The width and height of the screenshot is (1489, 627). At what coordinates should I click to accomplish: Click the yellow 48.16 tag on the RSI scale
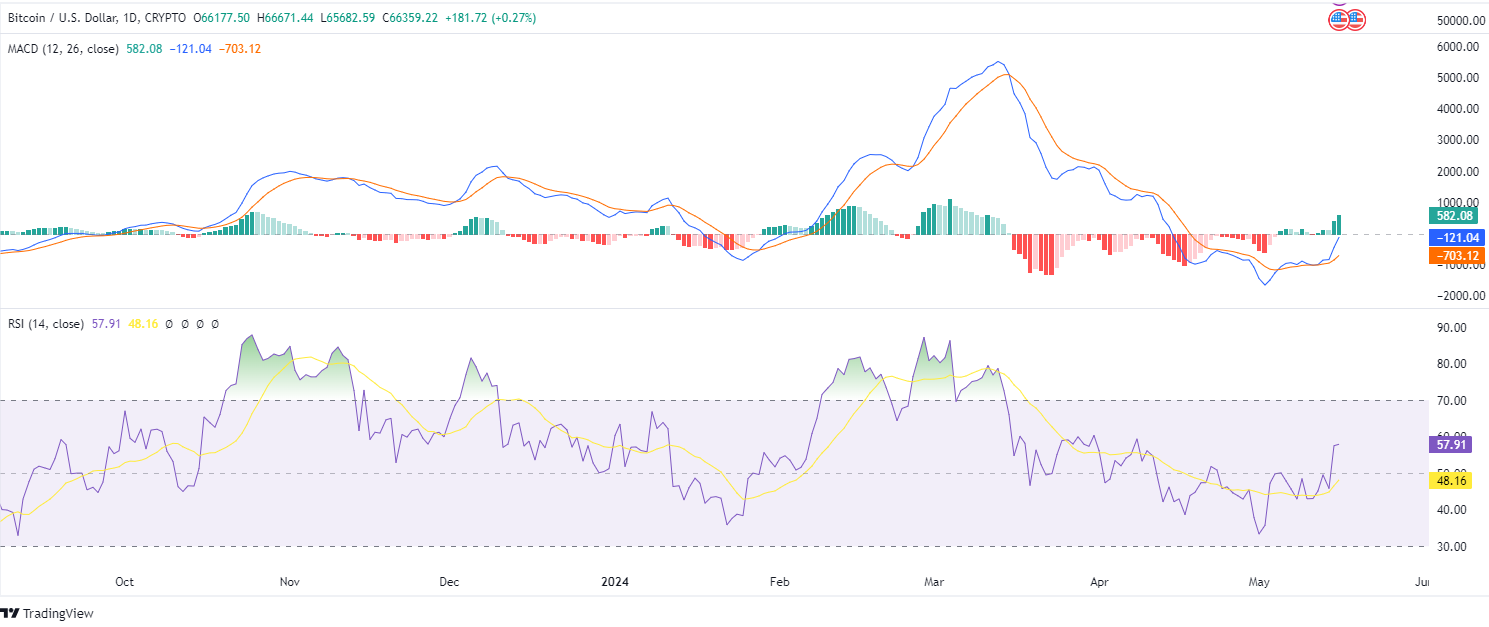1454,480
